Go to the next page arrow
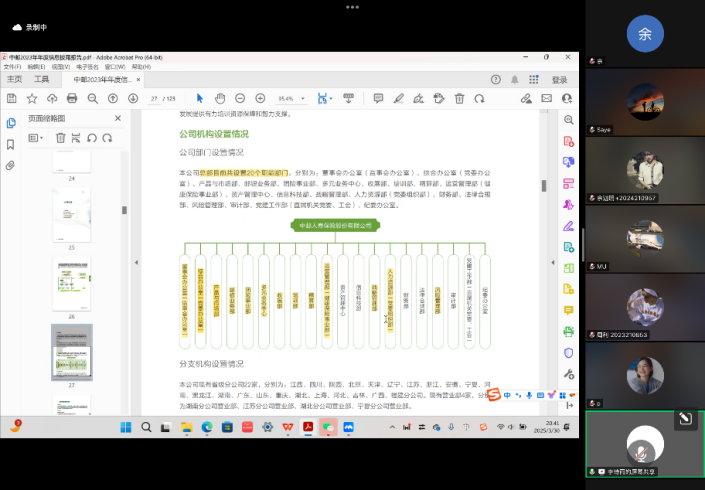705x490 pixels. (131, 98)
